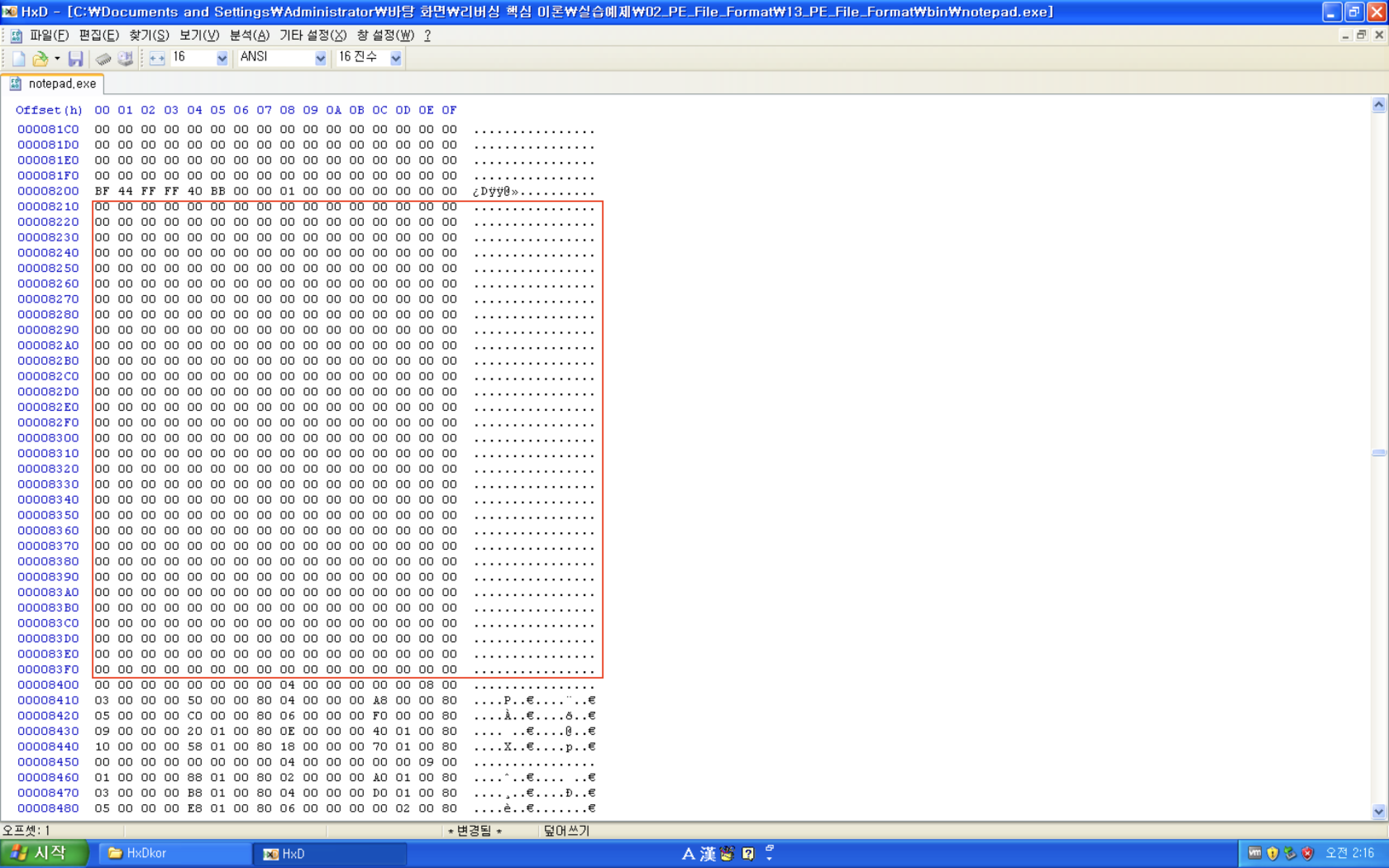1389x868 pixels.
Task: Open the 분석(A) menu
Action: tap(249, 36)
